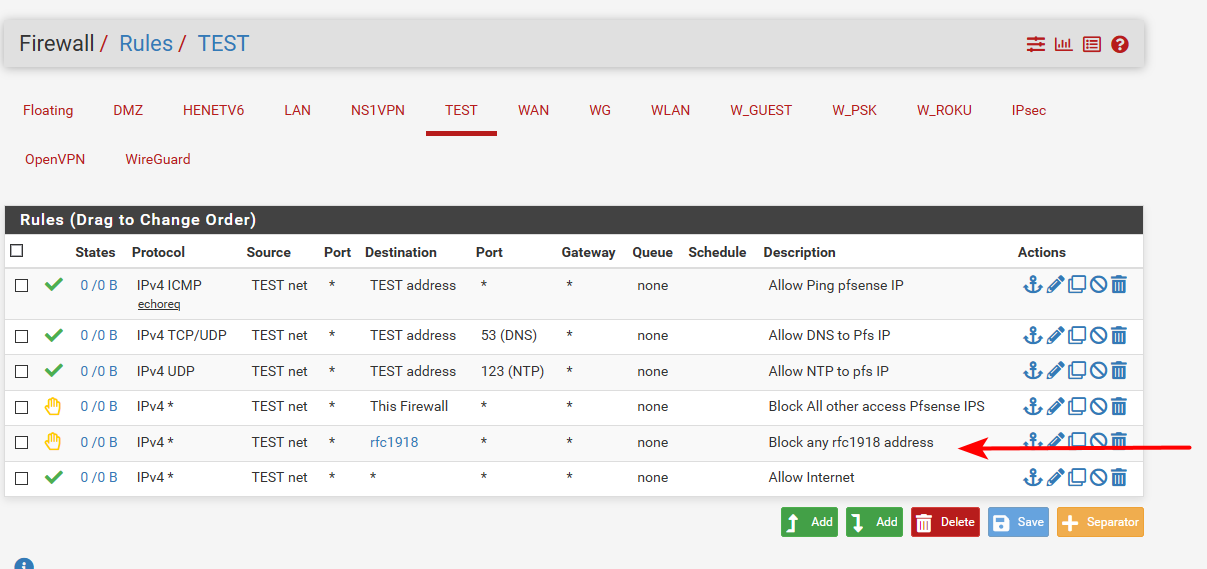
Task: Check the box for This Firewall block rule
Action: tap(21, 407)
